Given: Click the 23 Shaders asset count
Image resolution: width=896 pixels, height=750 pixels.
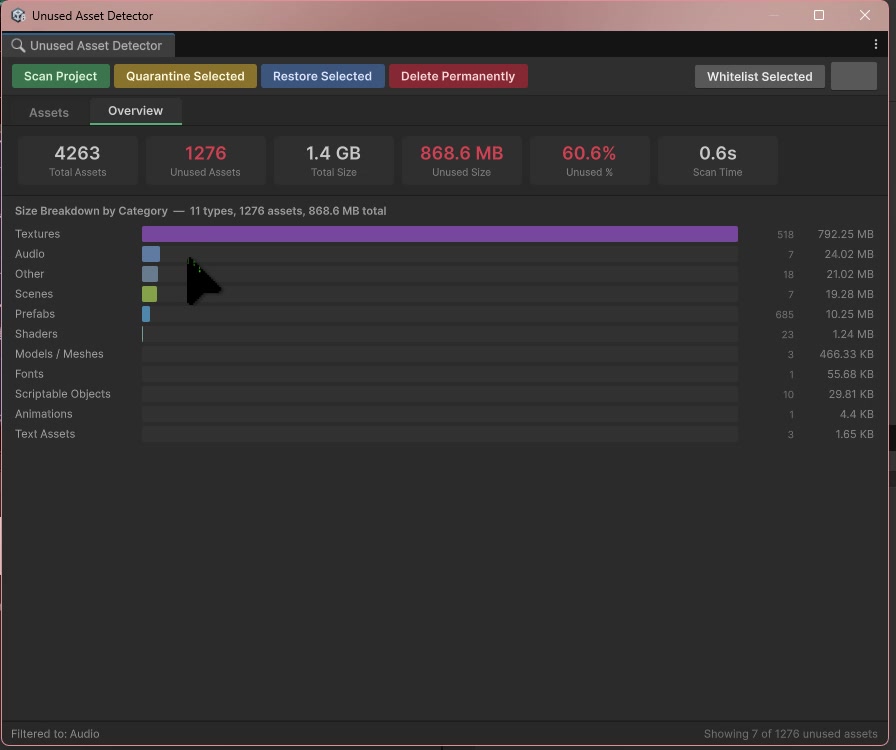Looking at the screenshot, I should (x=787, y=334).
